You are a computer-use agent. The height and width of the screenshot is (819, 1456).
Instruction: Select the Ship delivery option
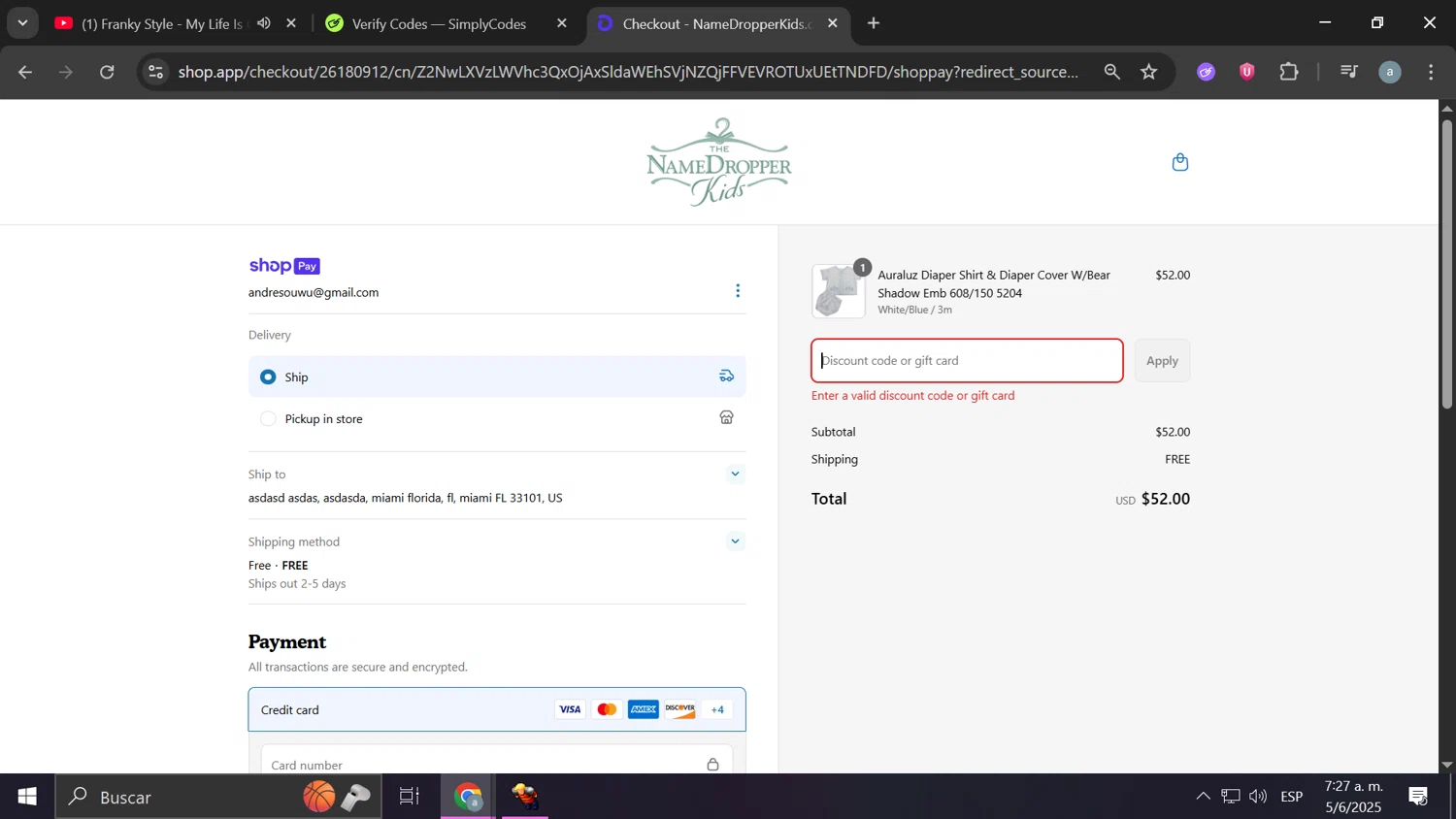click(497, 377)
